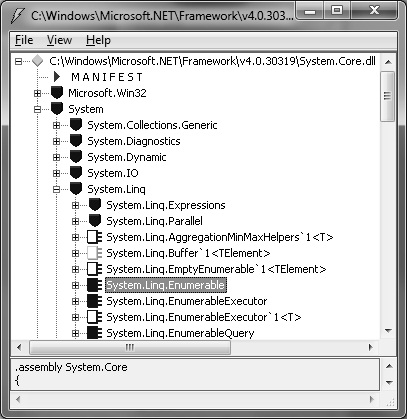
Task: Click the MANIFEST triangle icon
Action: [x=57, y=77]
